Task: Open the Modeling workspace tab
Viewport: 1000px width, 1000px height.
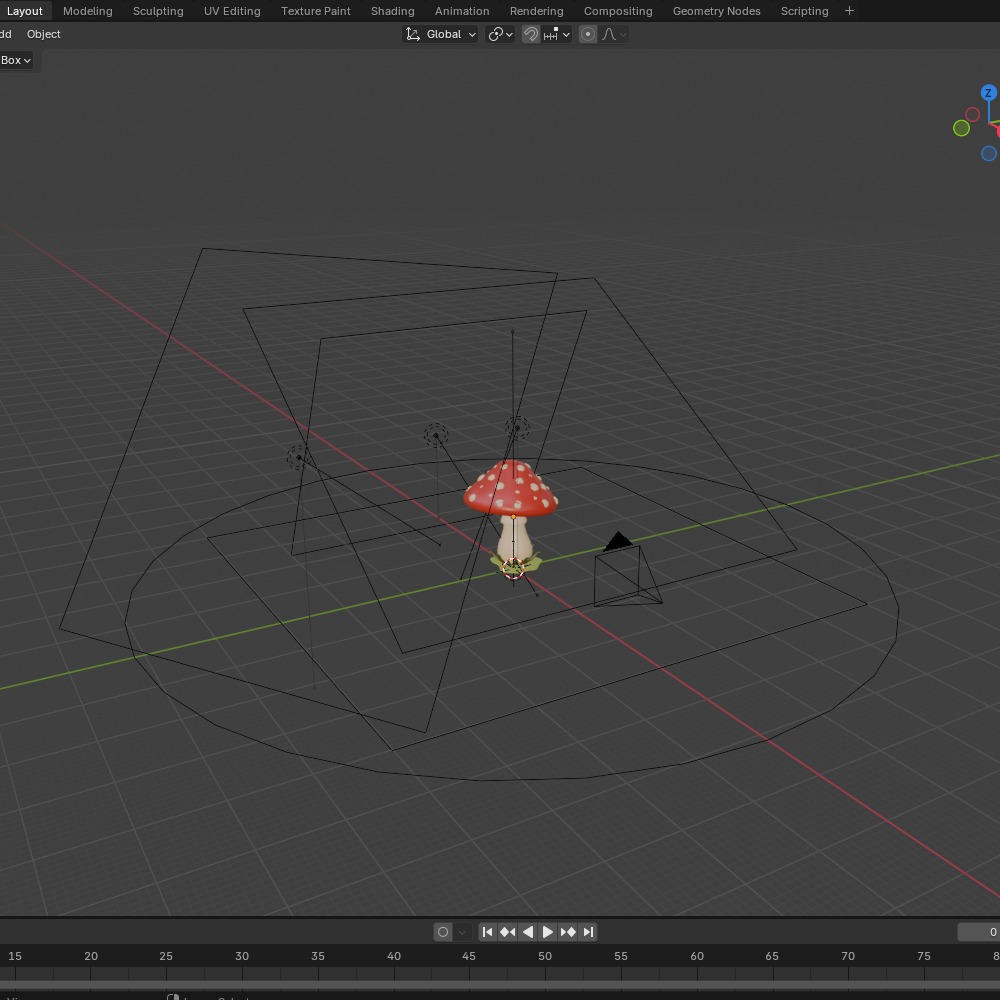Action: click(87, 11)
